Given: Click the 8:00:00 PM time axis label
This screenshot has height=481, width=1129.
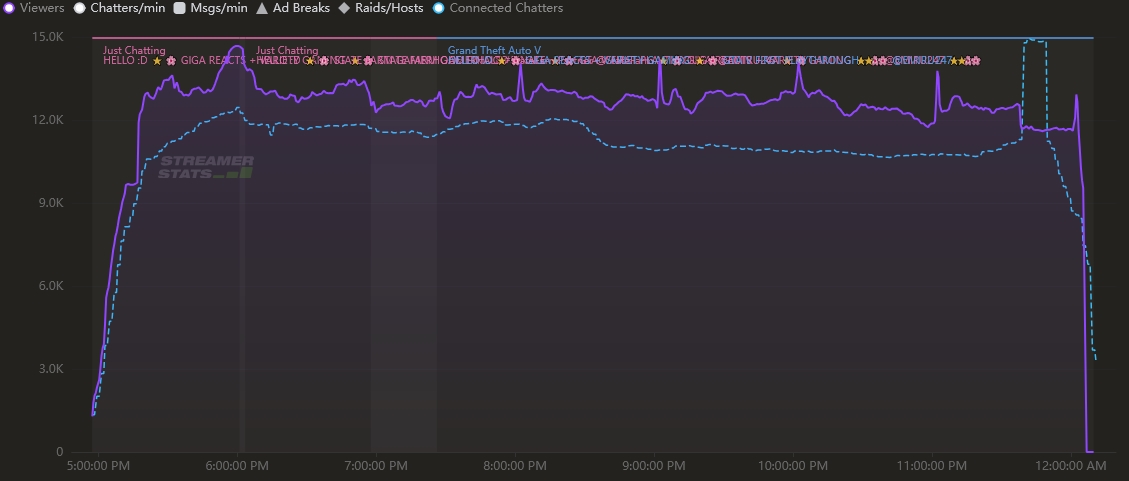Looking at the screenshot, I should pos(516,467).
